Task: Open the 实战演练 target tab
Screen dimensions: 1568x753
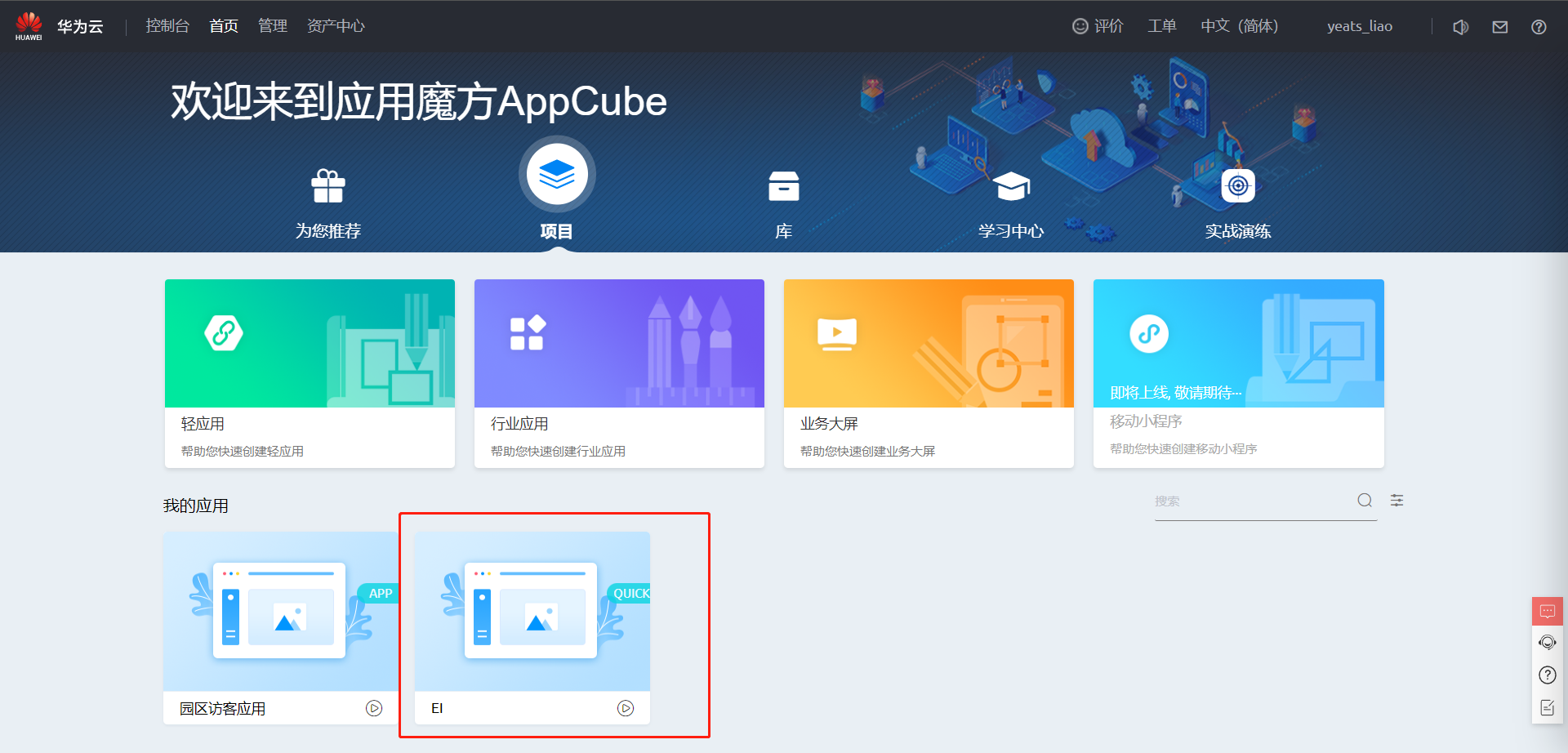Action: 1238,204
